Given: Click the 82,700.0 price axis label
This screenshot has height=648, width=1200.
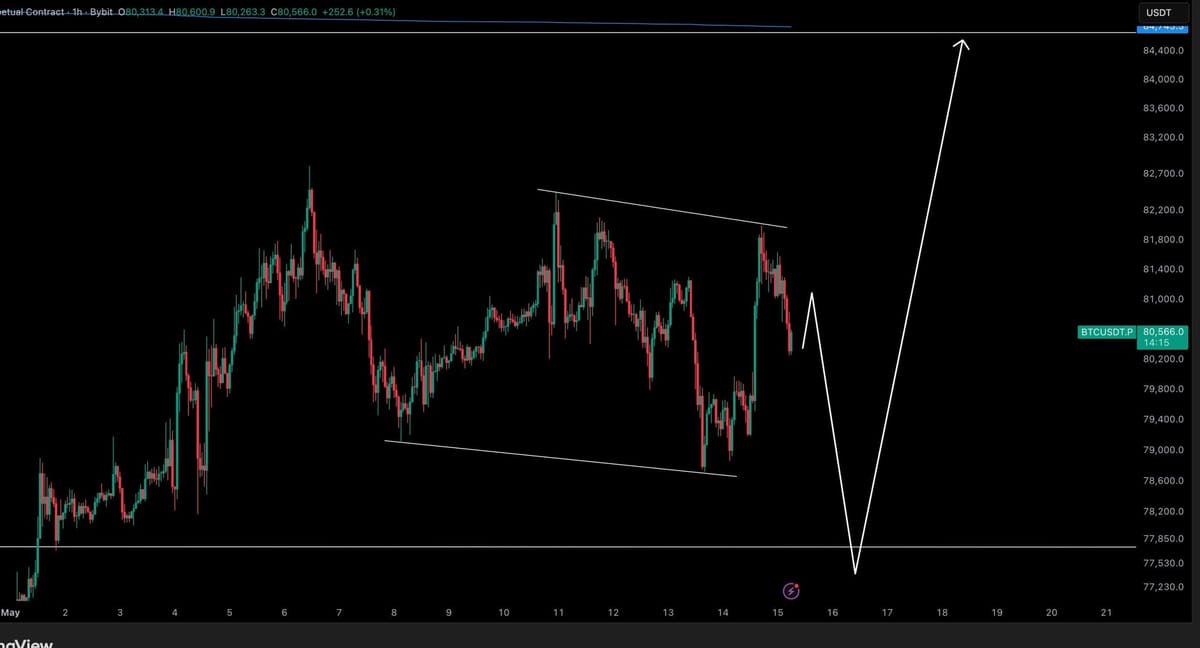Looking at the screenshot, I should [x=1163, y=174].
